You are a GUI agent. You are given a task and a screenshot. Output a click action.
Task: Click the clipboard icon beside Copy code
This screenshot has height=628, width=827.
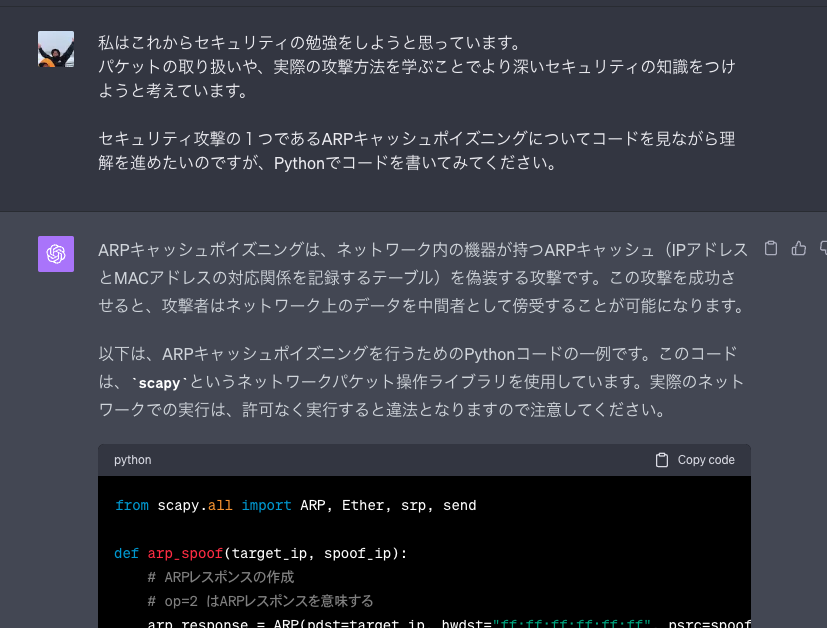(x=661, y=460)
